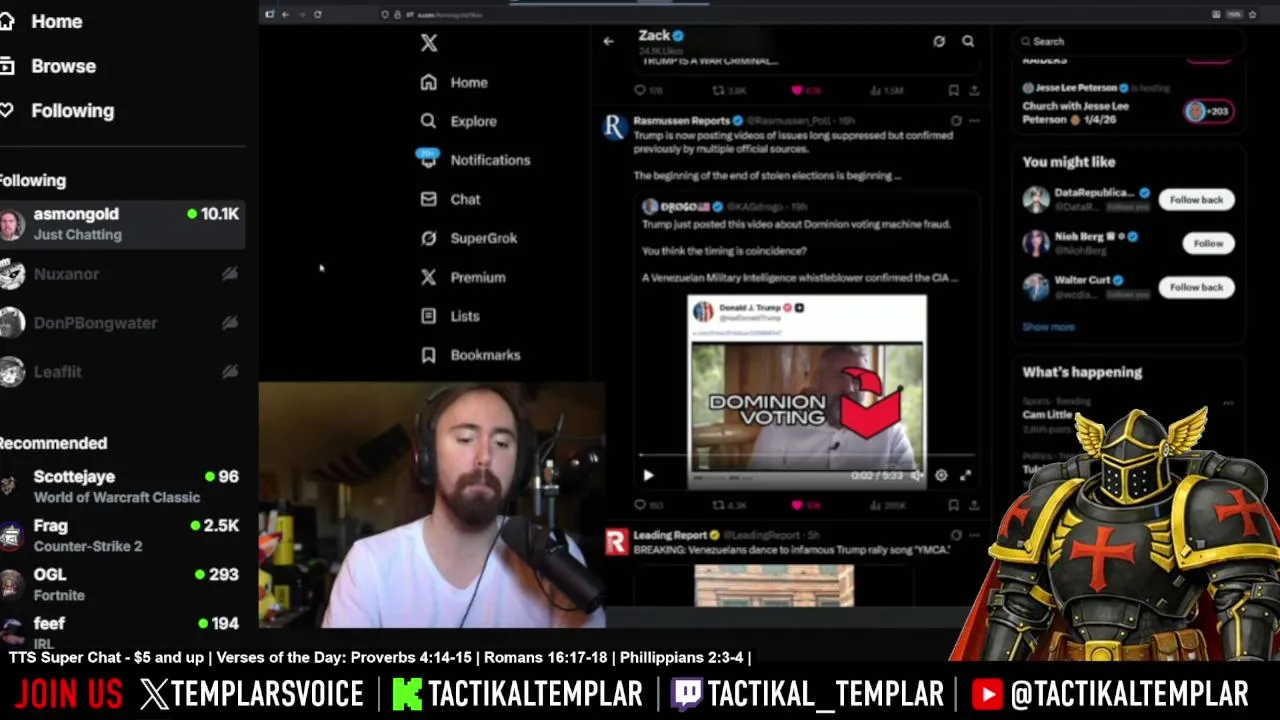Open asmongold Just Chatting channel

pyautogui.click(x=120, y=224)
